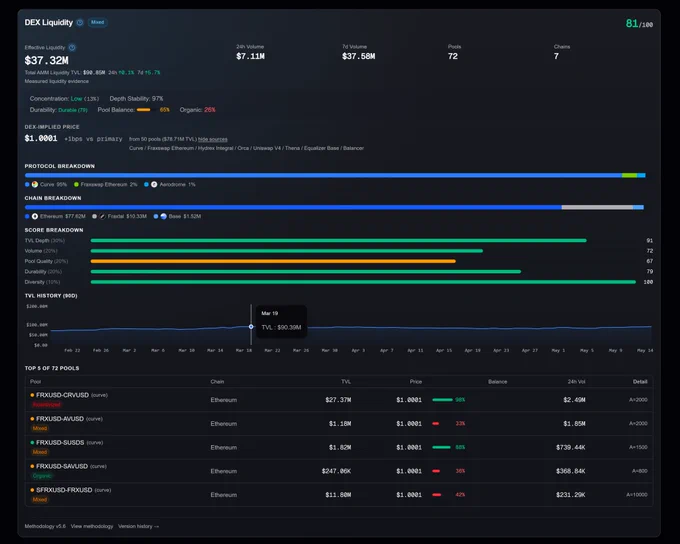Click the Organic 26% value
Viewport: 680px width, 544px height.
tap(210, 110)
